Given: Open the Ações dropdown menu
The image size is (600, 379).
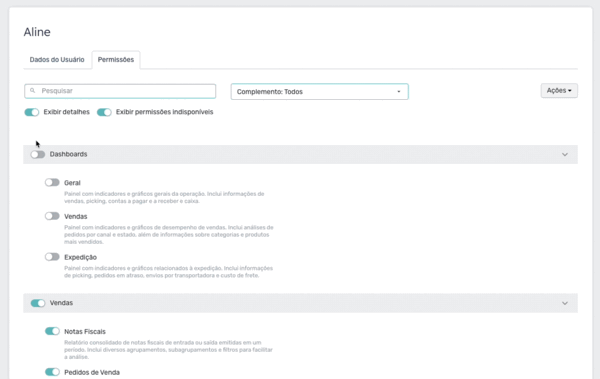Looking at the screenshot, I should [559, 91].
